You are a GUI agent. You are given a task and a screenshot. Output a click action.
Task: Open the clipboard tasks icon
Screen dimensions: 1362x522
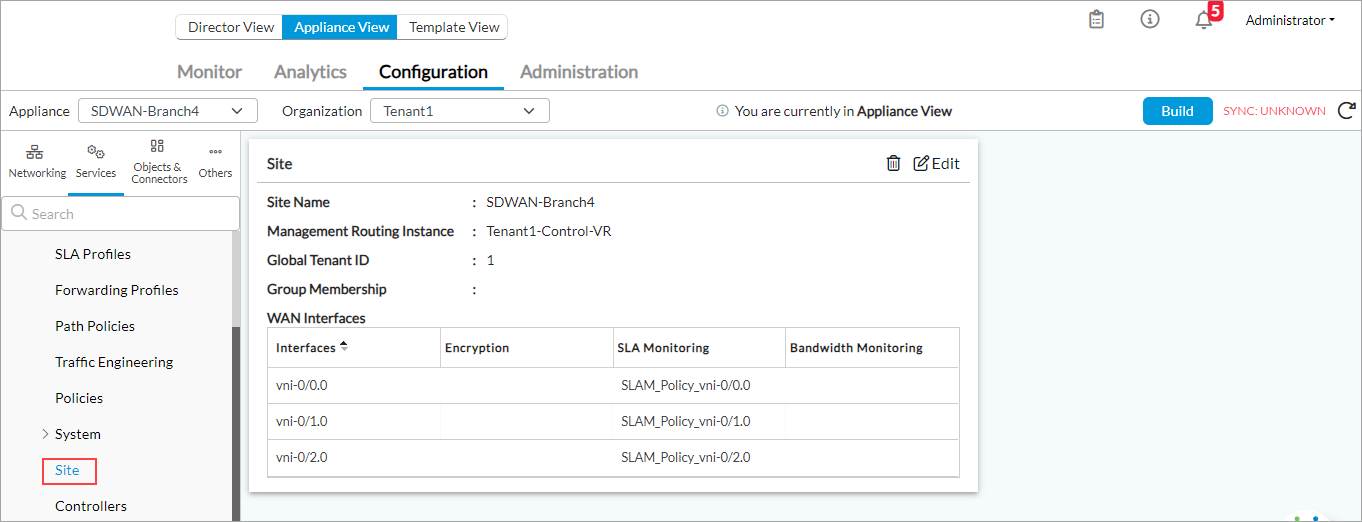(x=1096, y=20)
